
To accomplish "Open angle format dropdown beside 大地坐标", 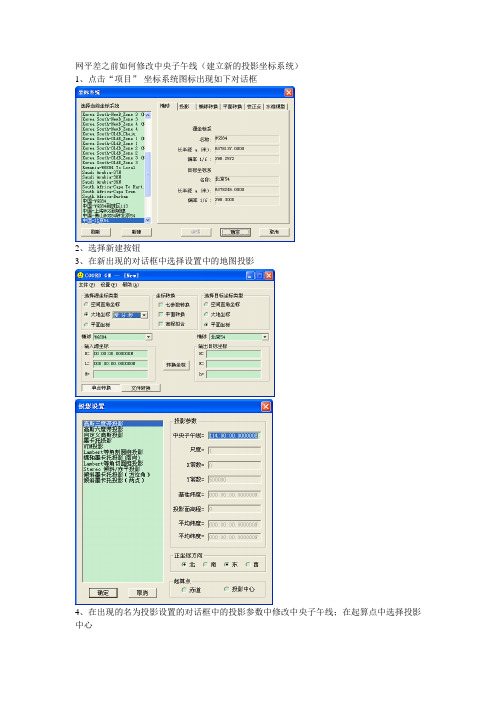I will coord(144,315).
